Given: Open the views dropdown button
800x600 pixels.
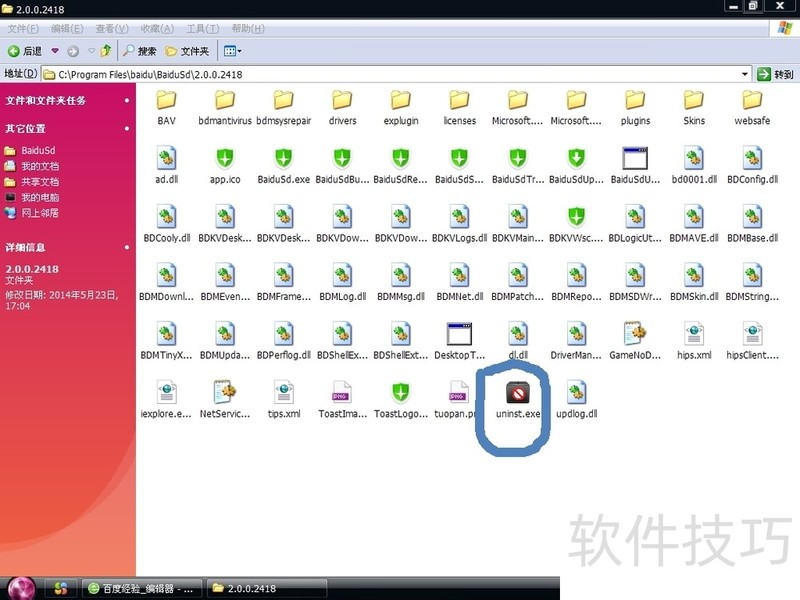Looking at the screenshot, I should point(233,51).
